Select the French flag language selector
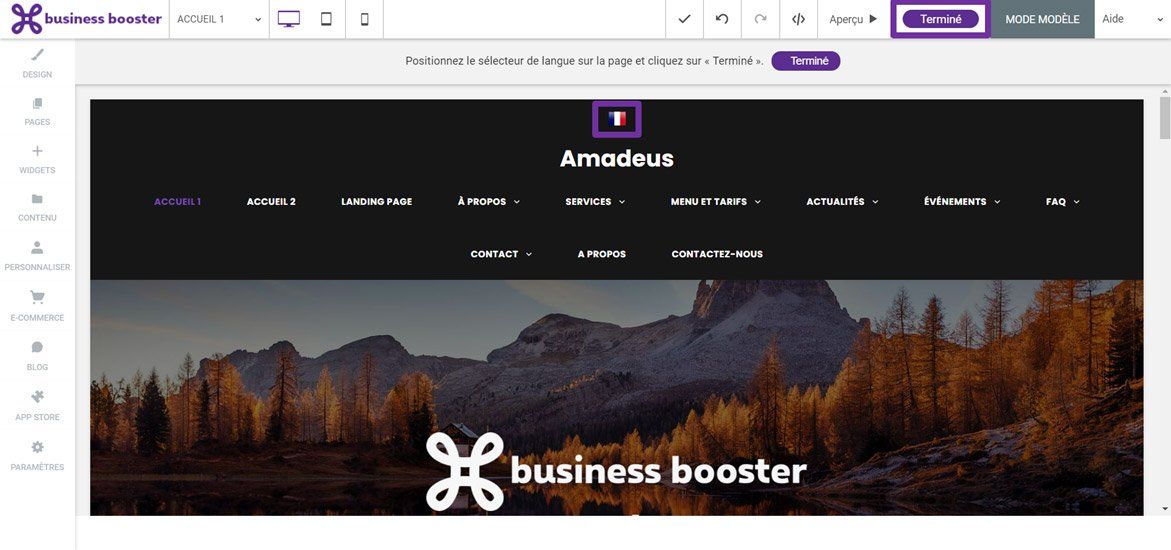Image resolution: width=1171 pixels, height=550 pixels. pos(617,119)
